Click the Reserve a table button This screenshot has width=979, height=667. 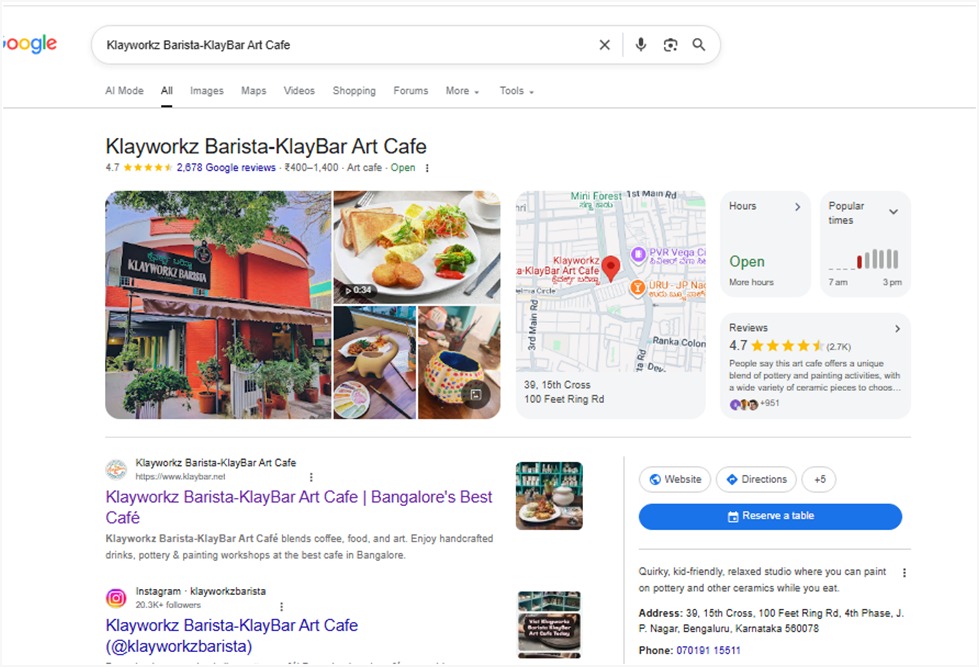pyautogui.click(x=770, y=516)
